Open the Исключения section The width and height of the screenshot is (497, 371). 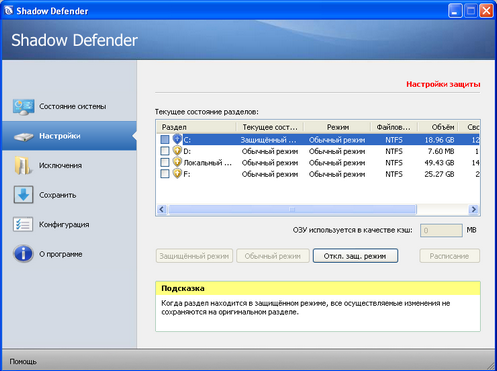pos(69,165)
